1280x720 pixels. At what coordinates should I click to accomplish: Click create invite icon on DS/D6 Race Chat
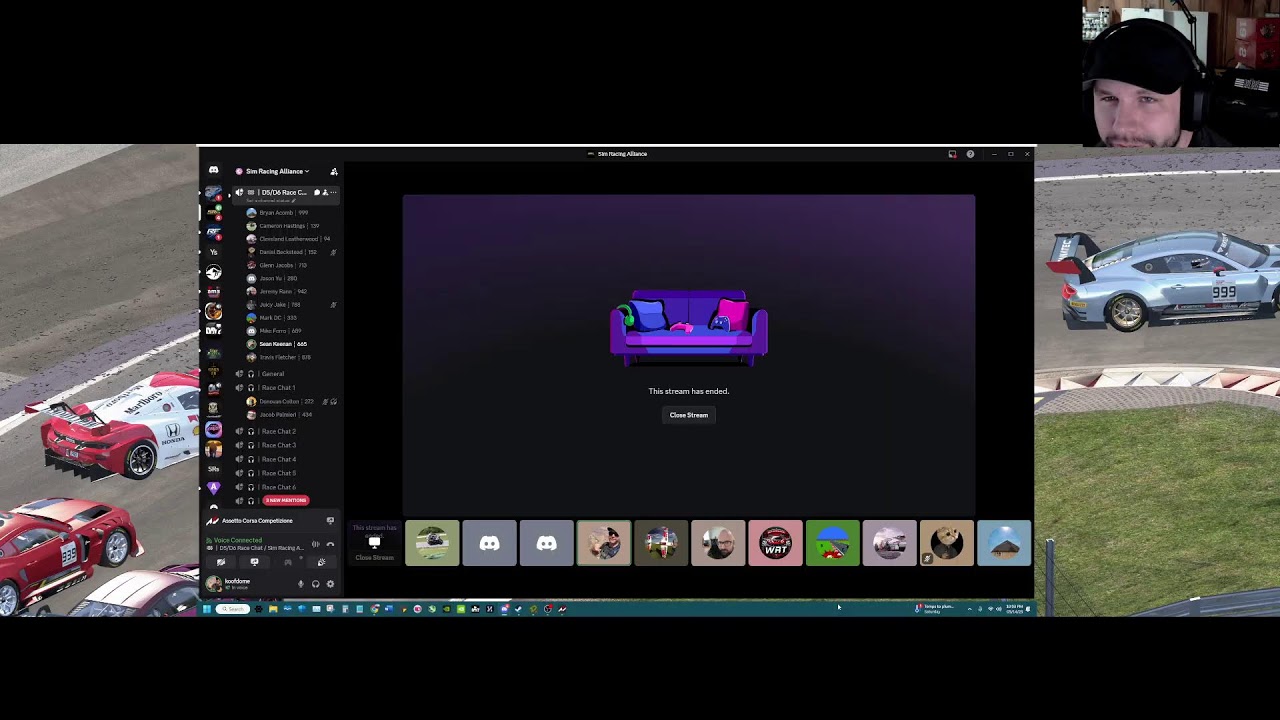[325, 192]
